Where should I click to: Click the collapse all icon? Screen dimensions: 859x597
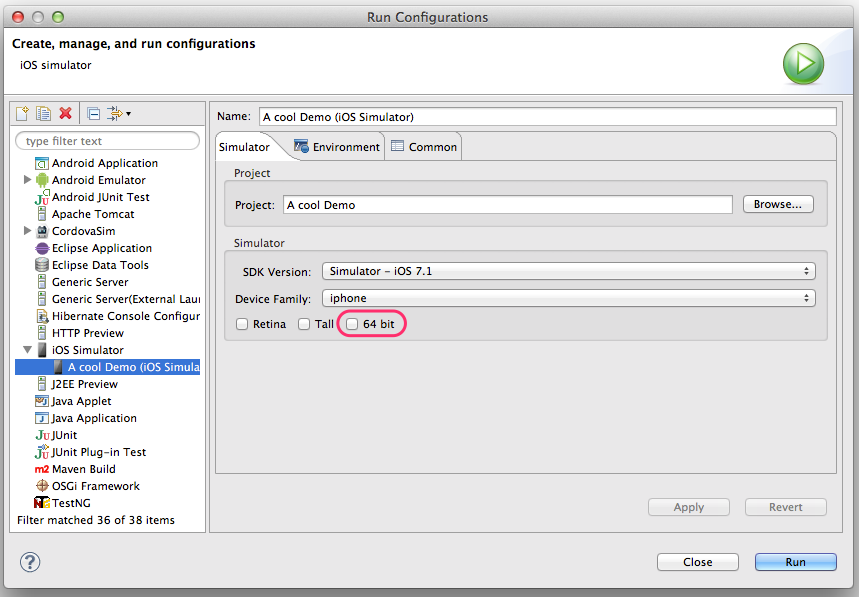94,114
